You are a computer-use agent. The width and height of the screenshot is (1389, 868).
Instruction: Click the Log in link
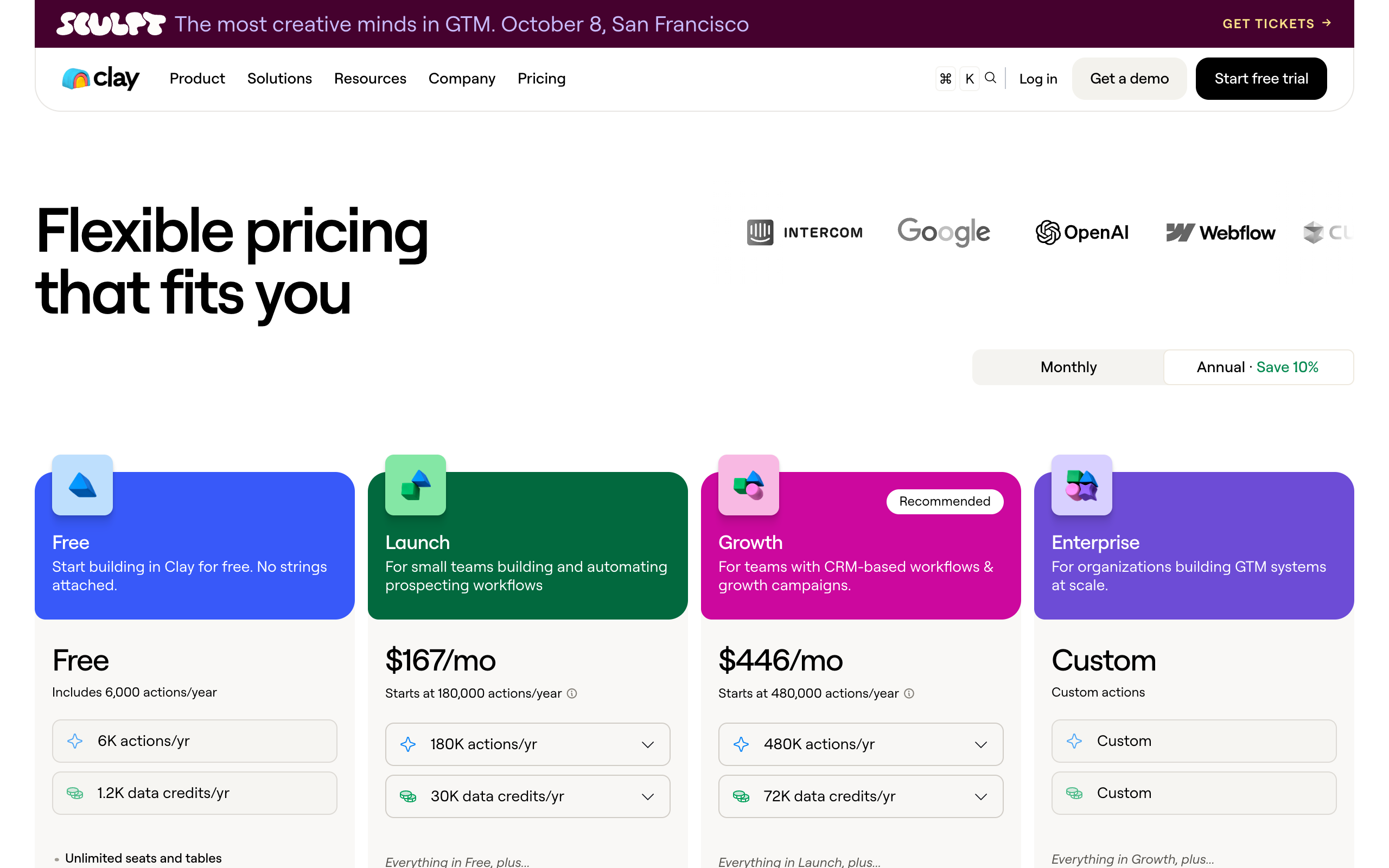tap(1038, 79)
